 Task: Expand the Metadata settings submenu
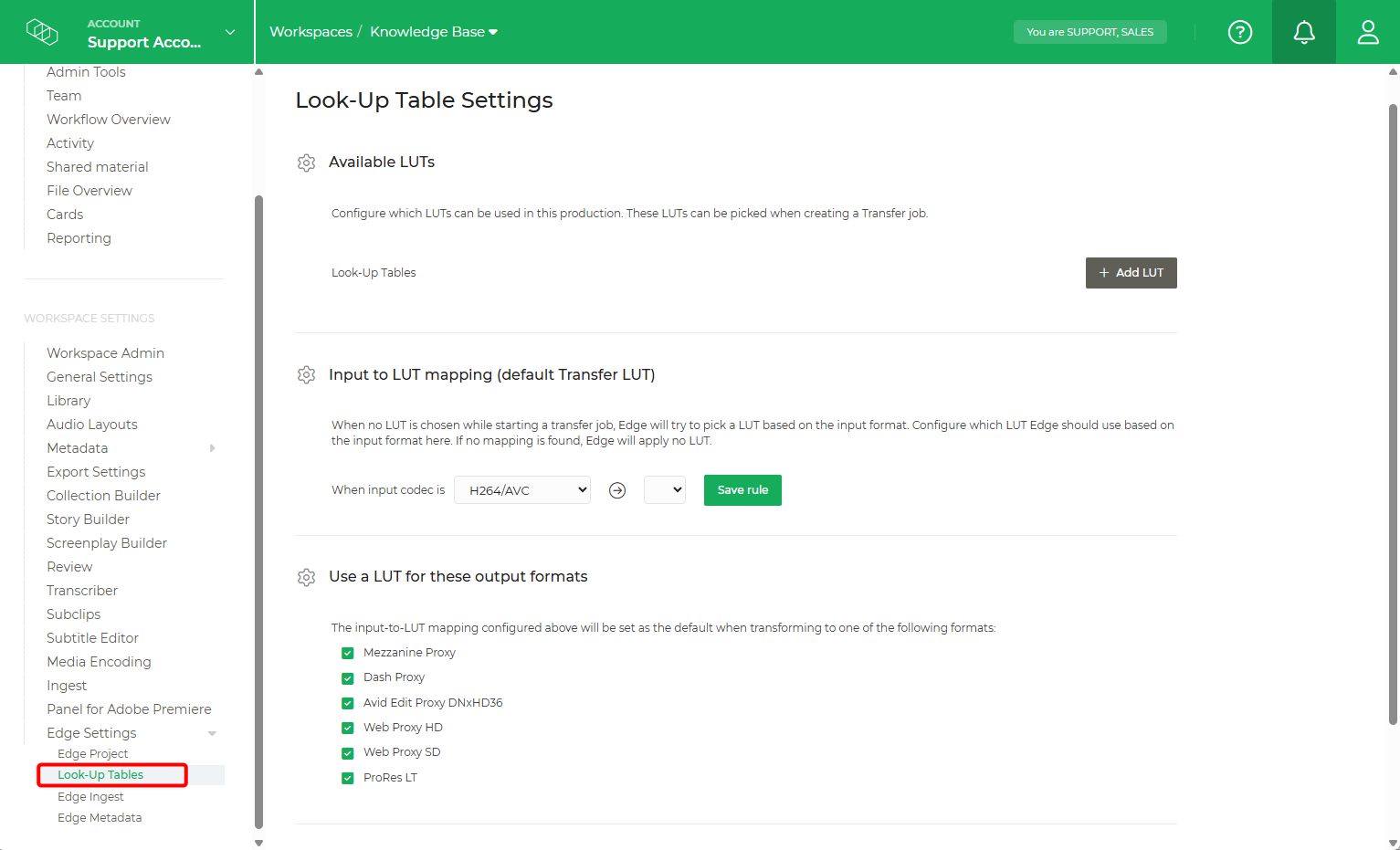[x=212, y=448]
